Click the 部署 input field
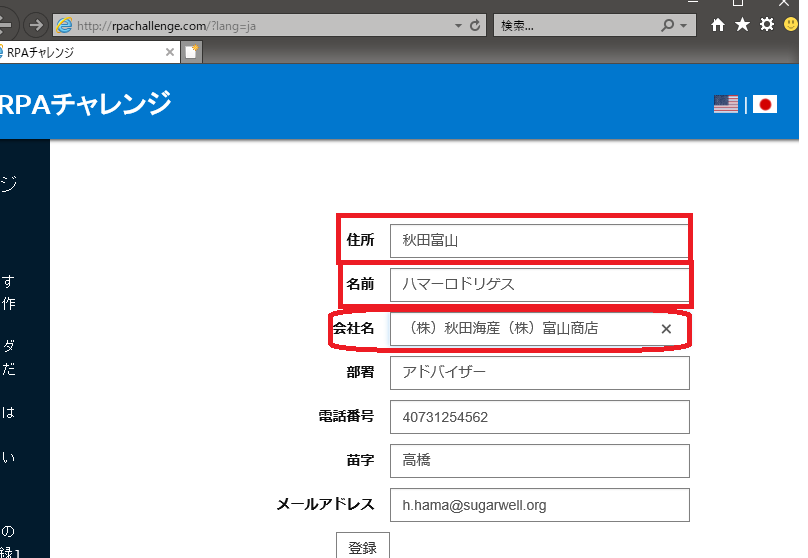Screen dimensions: 808x558 [540, 373]
